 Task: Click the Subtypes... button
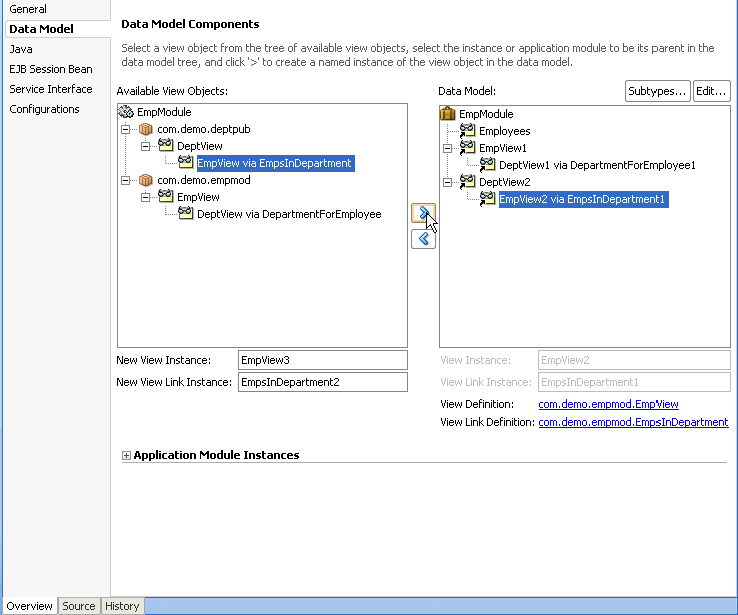657,91
